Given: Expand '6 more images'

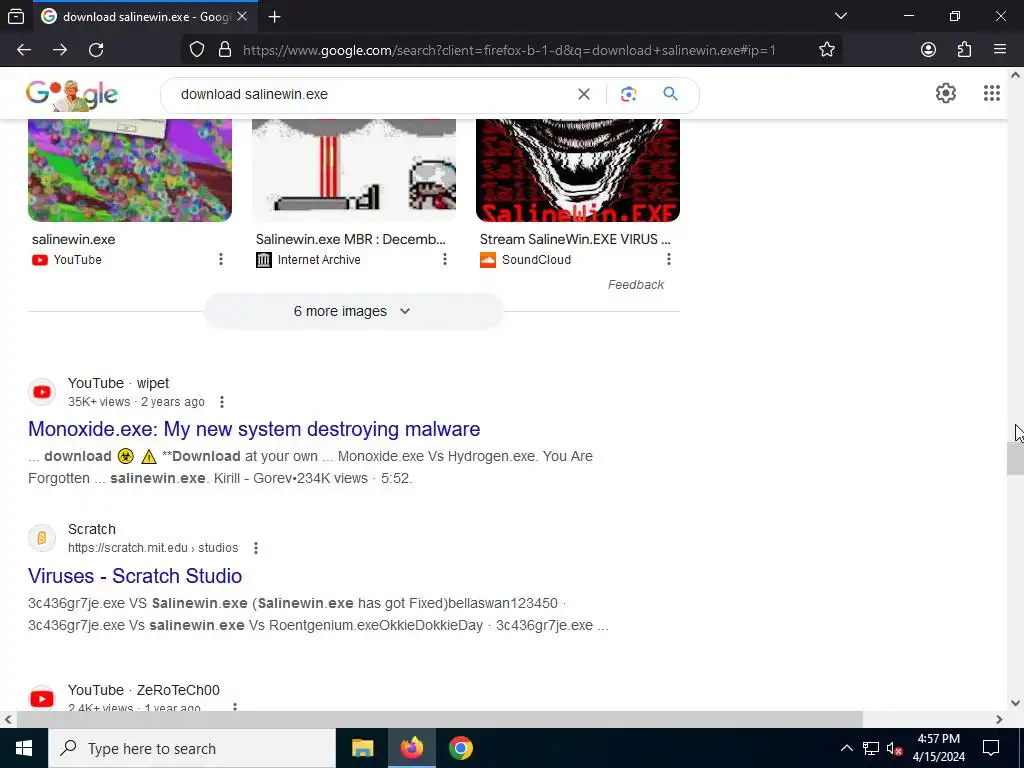Looking at the screenshot, I should pyautogui.click(x=354, y=312).
